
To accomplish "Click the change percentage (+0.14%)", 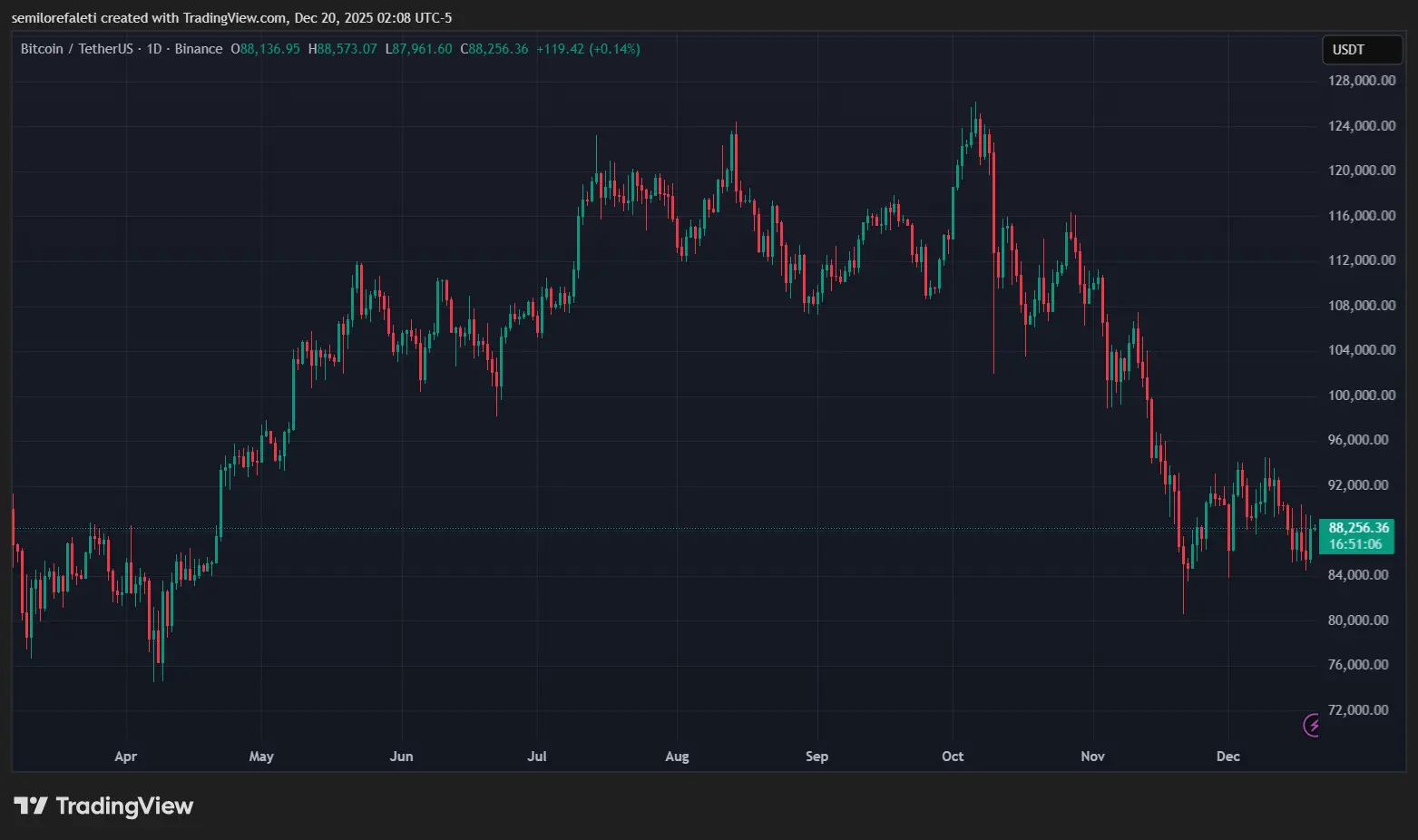I will tap(613, 49).
